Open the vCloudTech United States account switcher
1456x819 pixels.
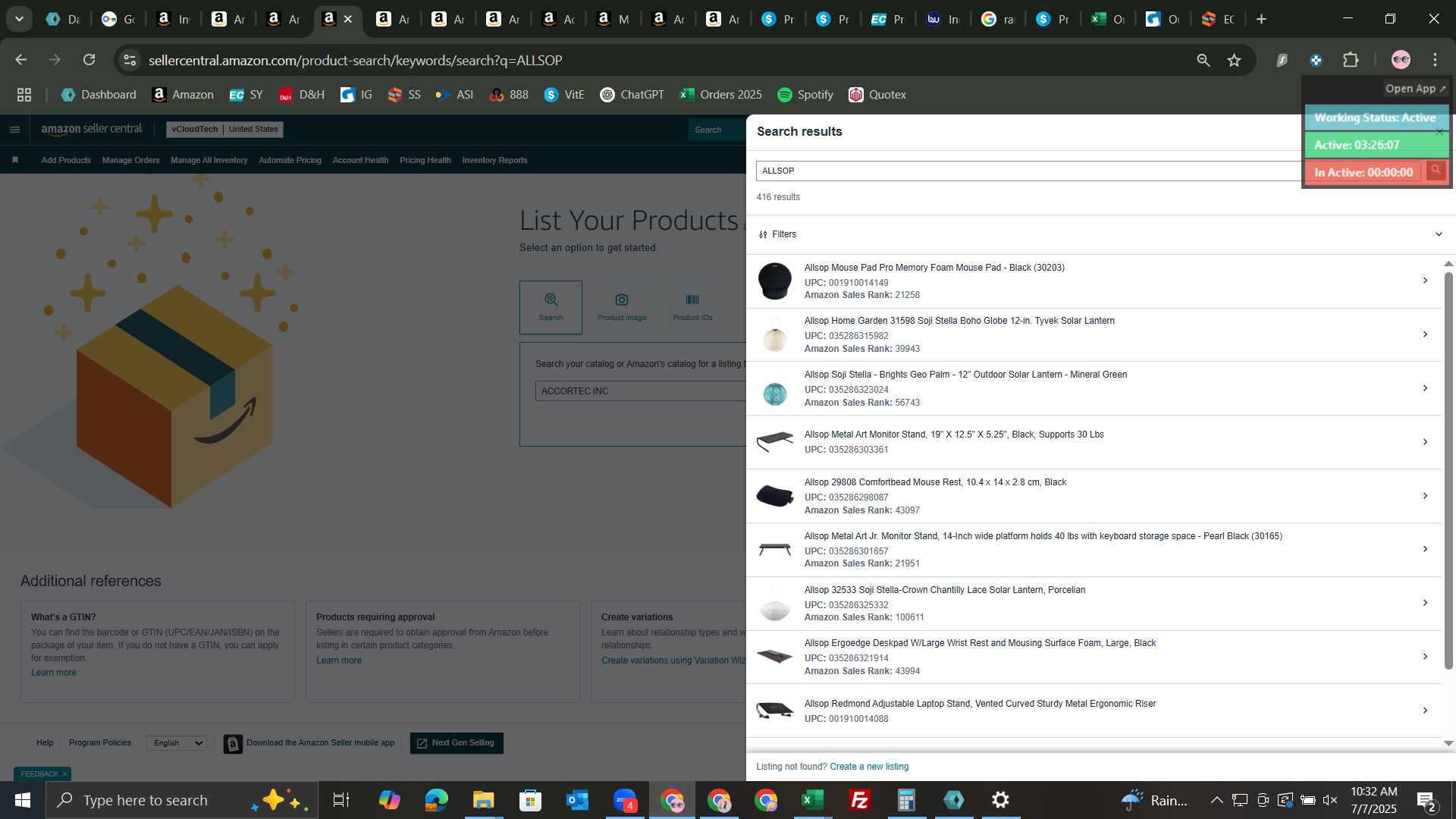224,130
